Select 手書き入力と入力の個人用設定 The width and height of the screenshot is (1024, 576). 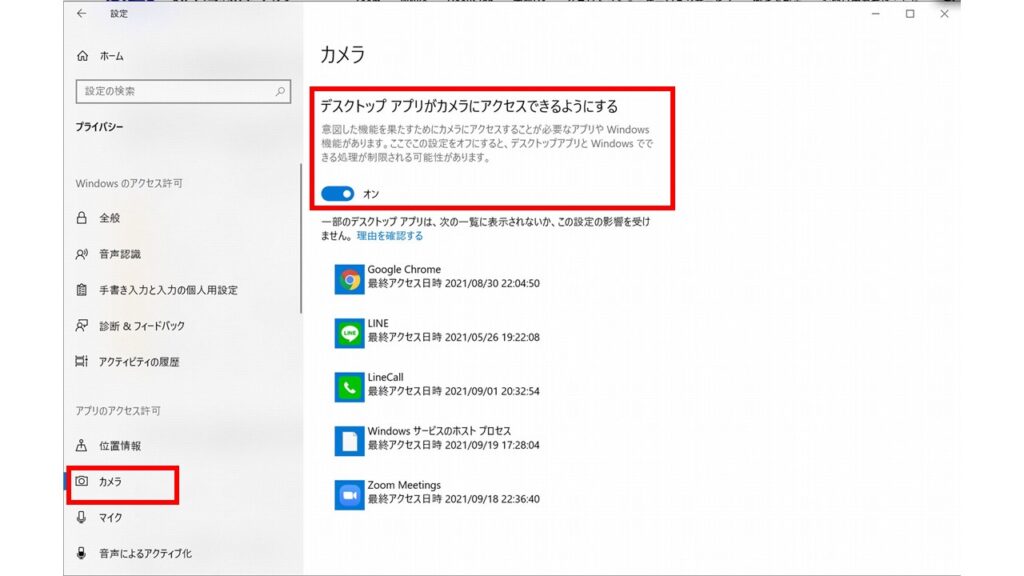168,290
